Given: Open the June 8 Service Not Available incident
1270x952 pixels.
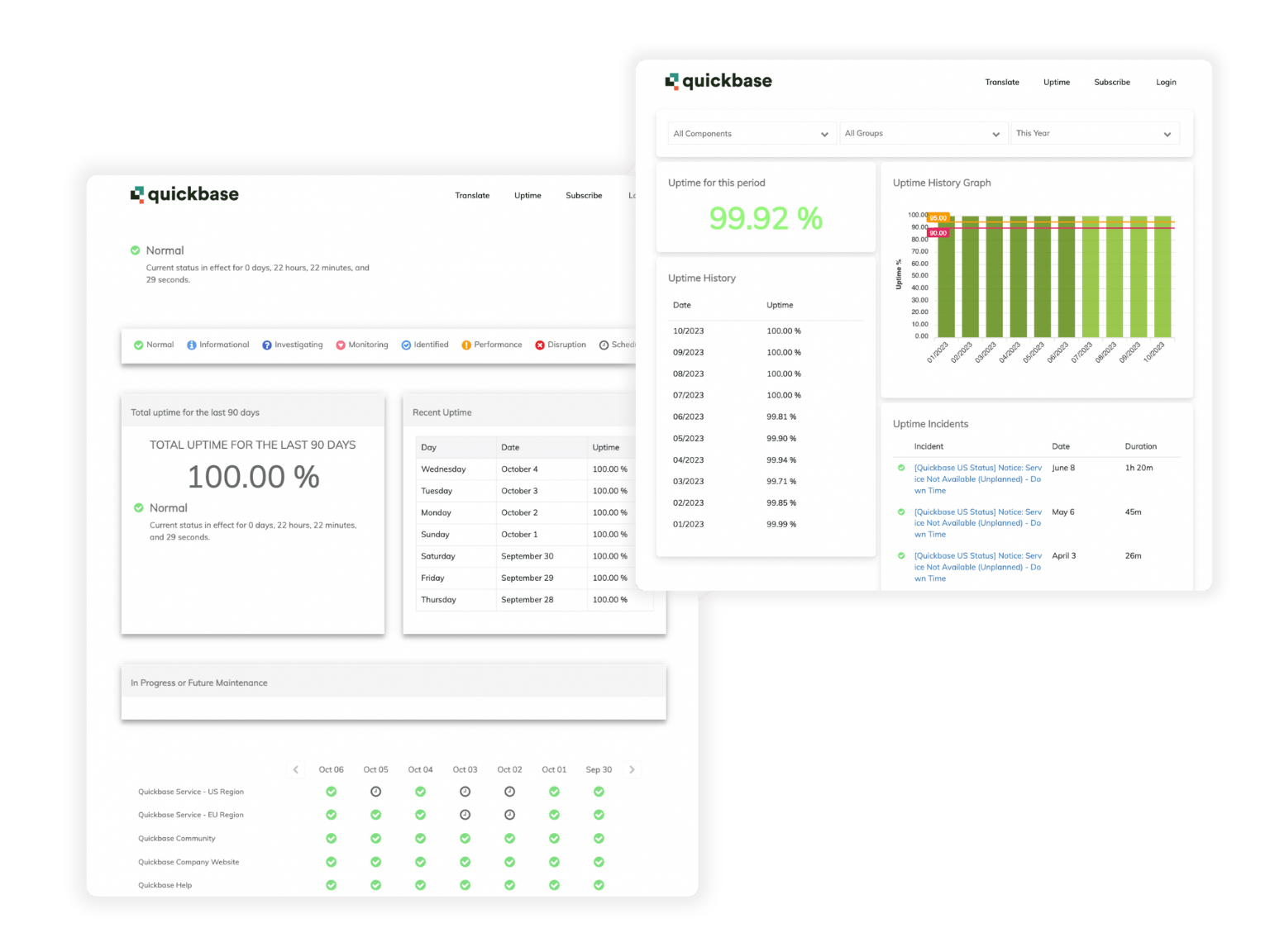Looking at the screenshot, I should pos(977,478).
